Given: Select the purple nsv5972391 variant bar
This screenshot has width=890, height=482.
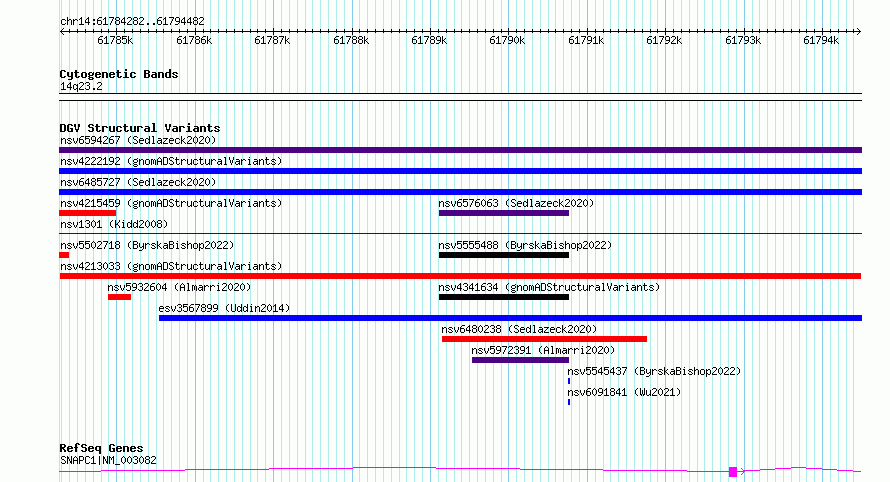Looking at the screenshot, I should click(520, 360).
